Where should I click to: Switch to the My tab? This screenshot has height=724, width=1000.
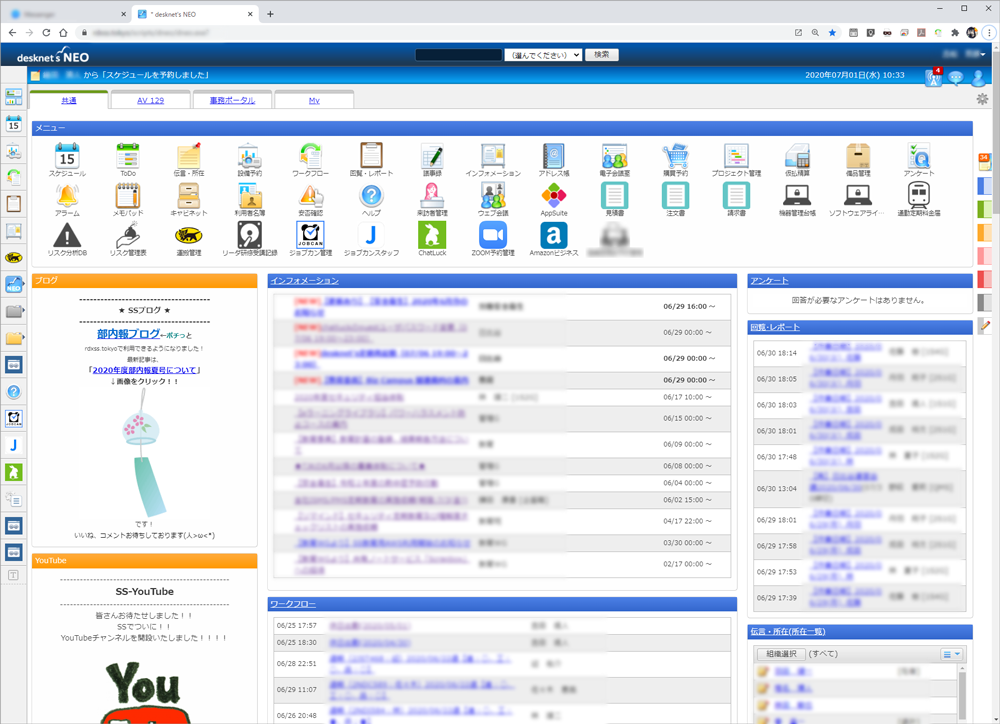point(313,101)
